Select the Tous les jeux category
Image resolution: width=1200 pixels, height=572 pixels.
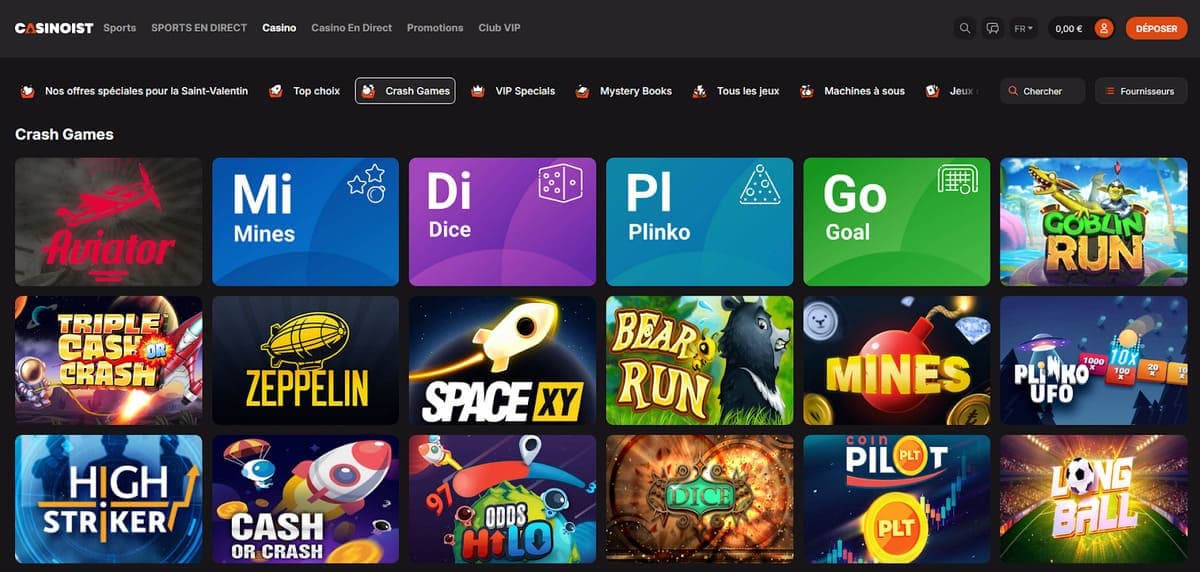(x=736, y=91)
